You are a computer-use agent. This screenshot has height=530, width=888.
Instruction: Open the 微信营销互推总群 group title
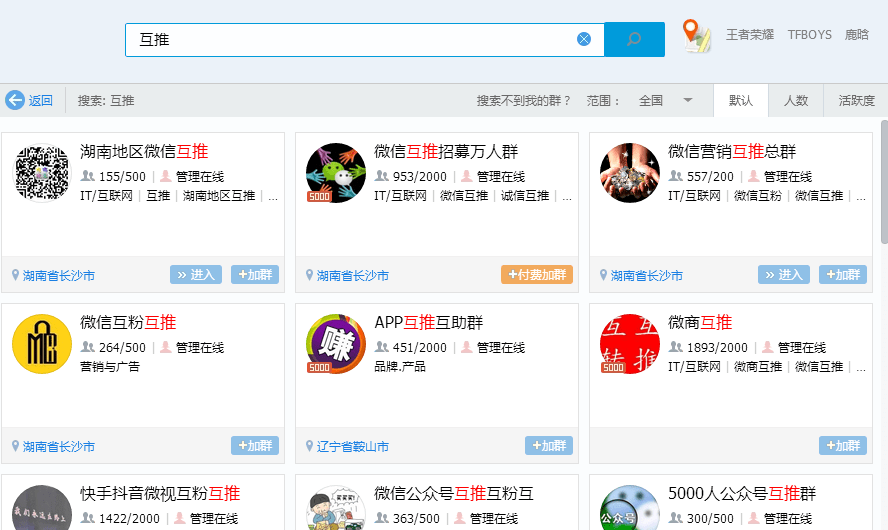pos(732,151)
